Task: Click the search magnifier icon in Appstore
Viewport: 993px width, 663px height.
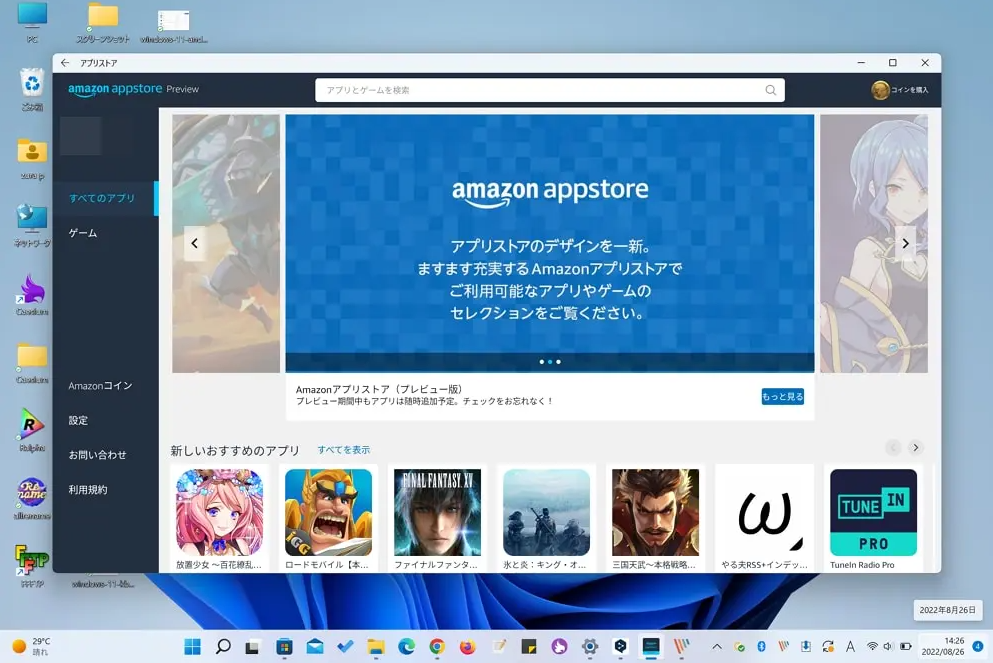Action: (x=770, y=90)
